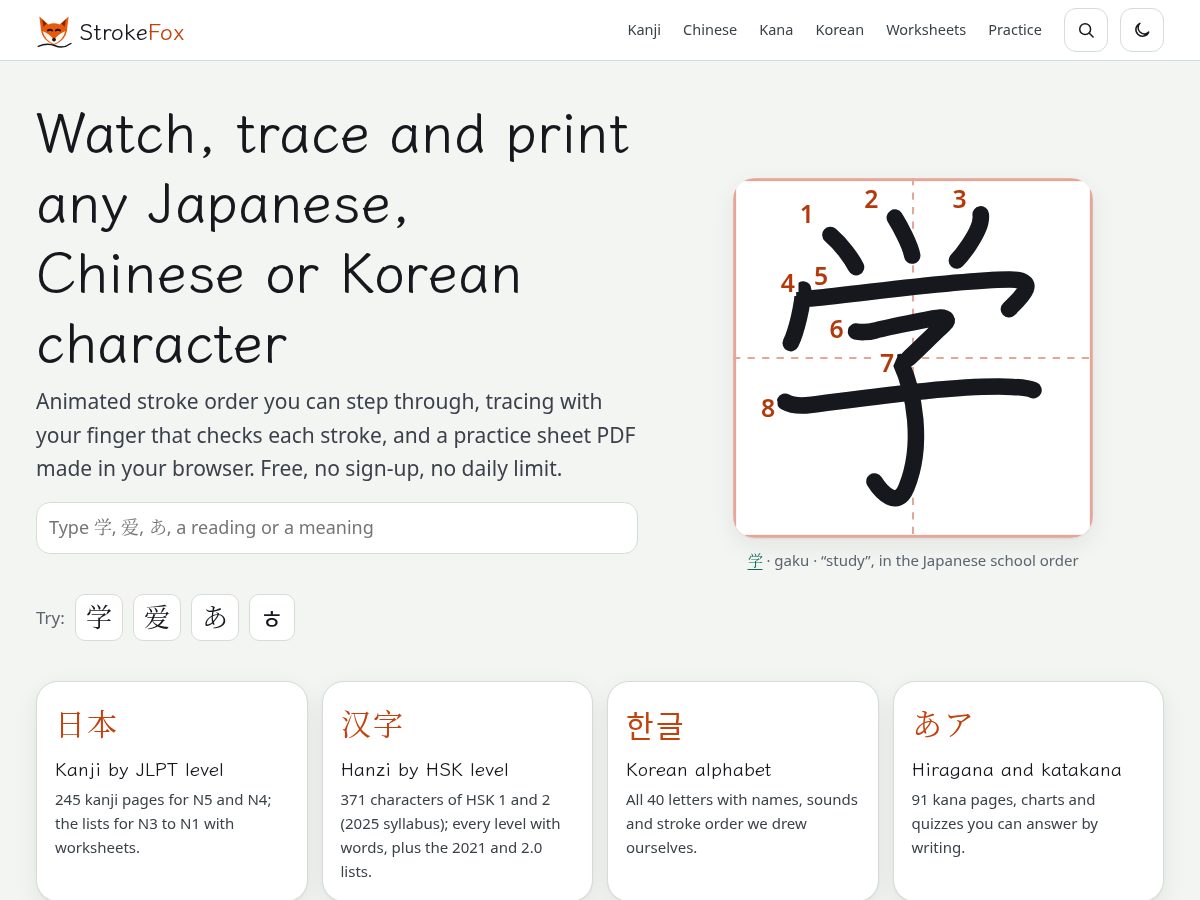Try the あ sample character button
The height and width of the screenshot is (900, 1200).
[x=215, y=617]
